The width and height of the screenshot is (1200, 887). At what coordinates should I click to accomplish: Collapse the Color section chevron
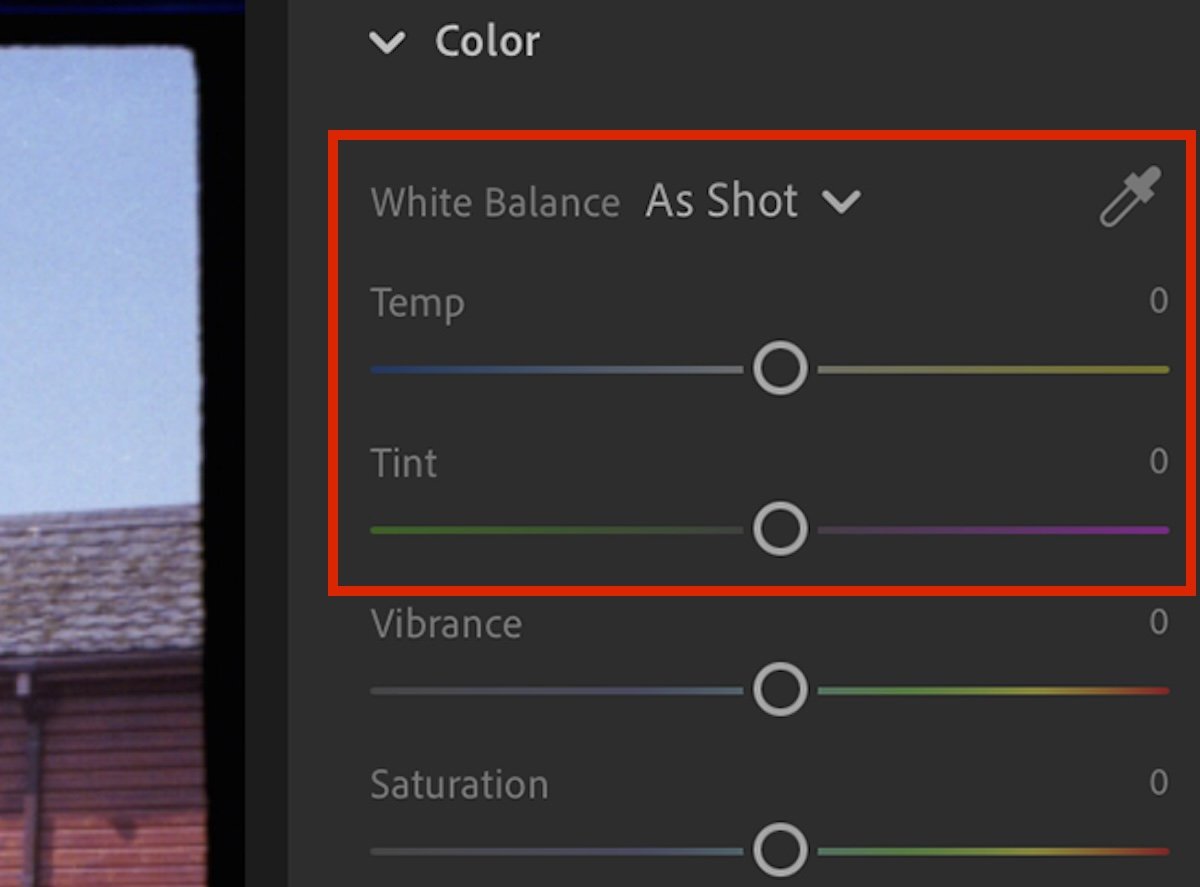(x=387, y=42)
